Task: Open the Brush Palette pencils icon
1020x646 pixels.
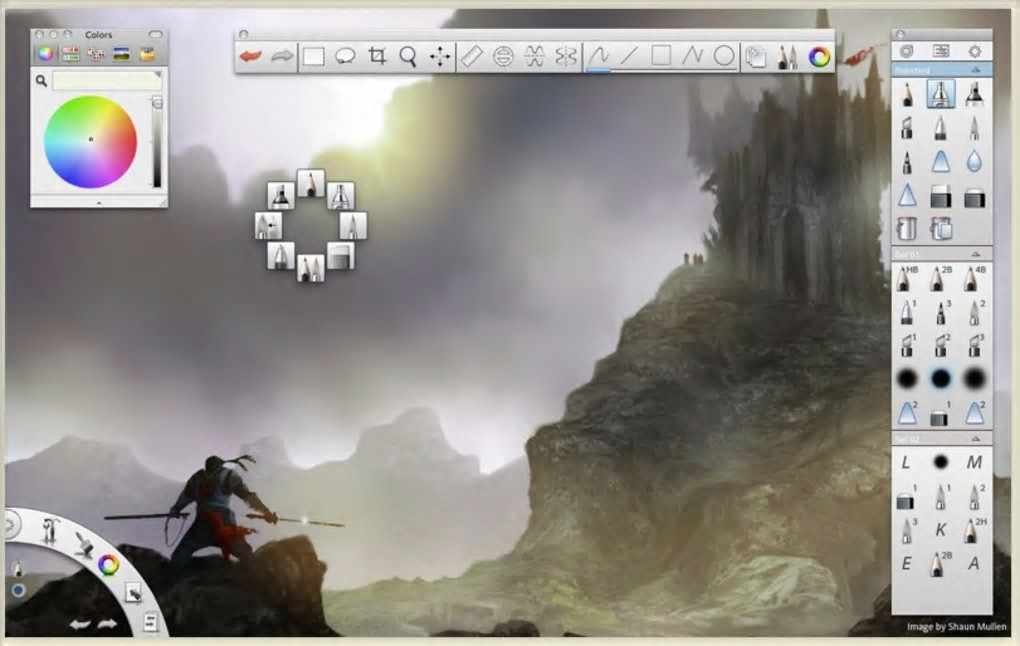Action: click(787, 57)
